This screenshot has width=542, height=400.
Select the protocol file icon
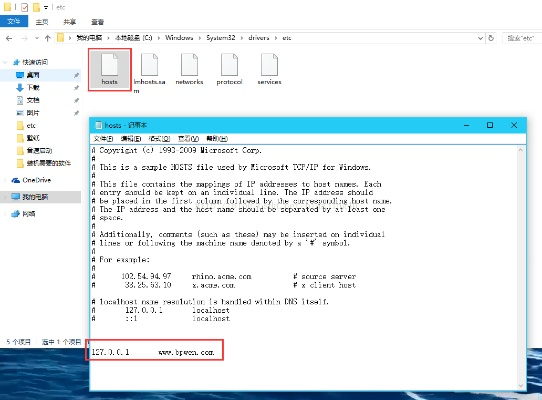coord(229,69)
